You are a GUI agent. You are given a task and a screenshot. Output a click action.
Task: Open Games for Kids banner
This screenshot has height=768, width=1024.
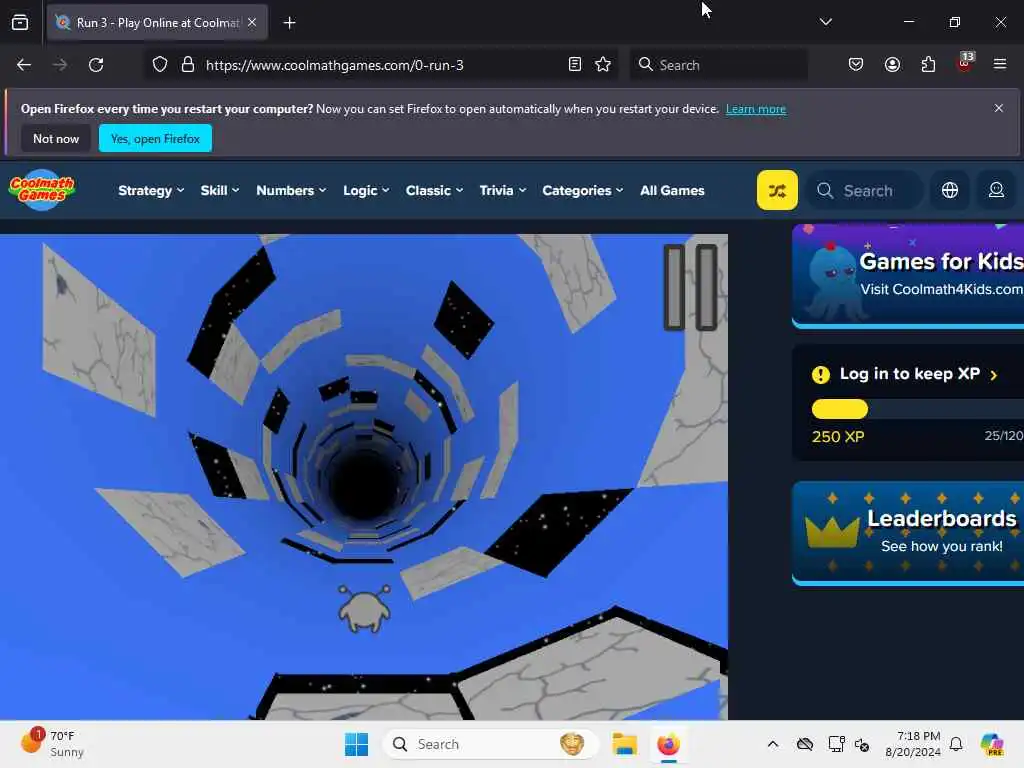pyautogui.click(x=908, y=275)
